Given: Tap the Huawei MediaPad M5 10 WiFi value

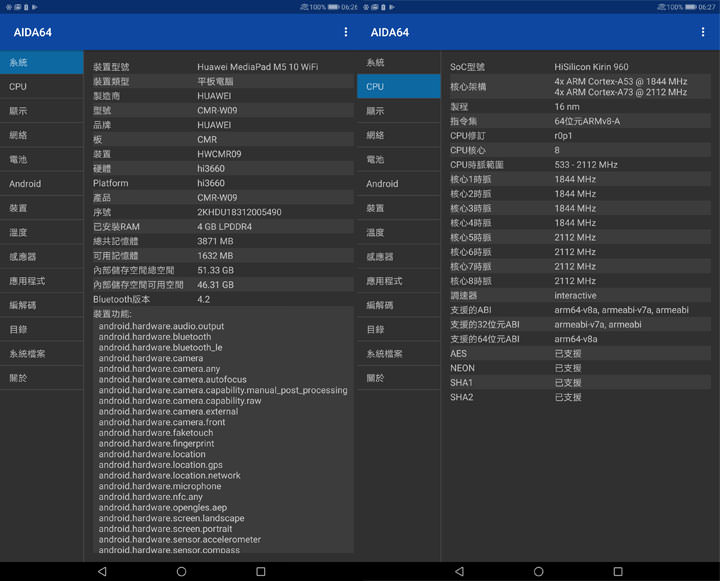Looking at the screenshot, I should click(x=258, y=67).
